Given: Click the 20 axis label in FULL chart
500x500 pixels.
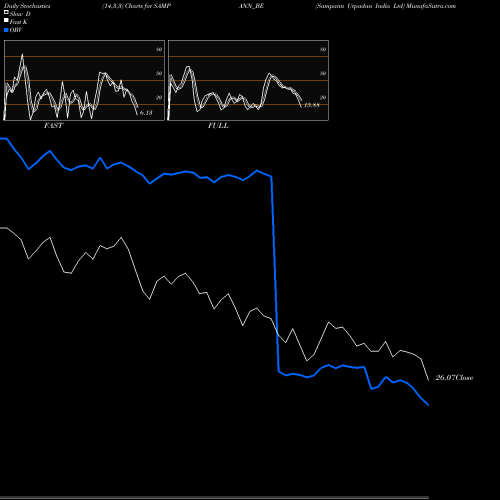Looking at the screenshot, I should click(x=323, y=97).
